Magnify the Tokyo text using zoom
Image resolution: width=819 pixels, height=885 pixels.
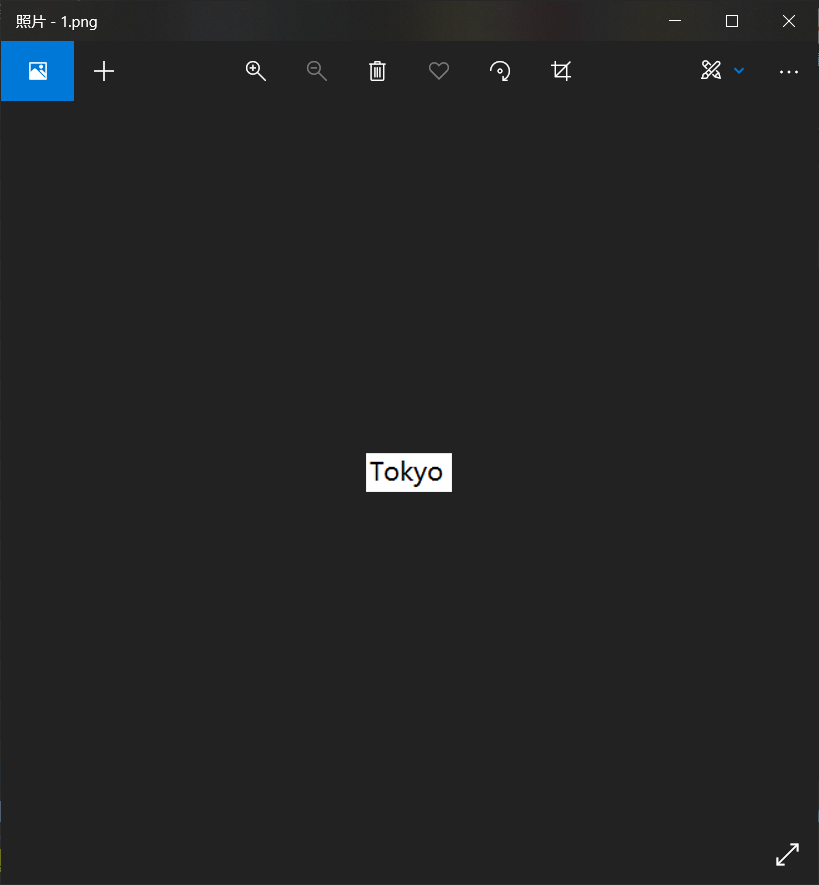(255, 71)
